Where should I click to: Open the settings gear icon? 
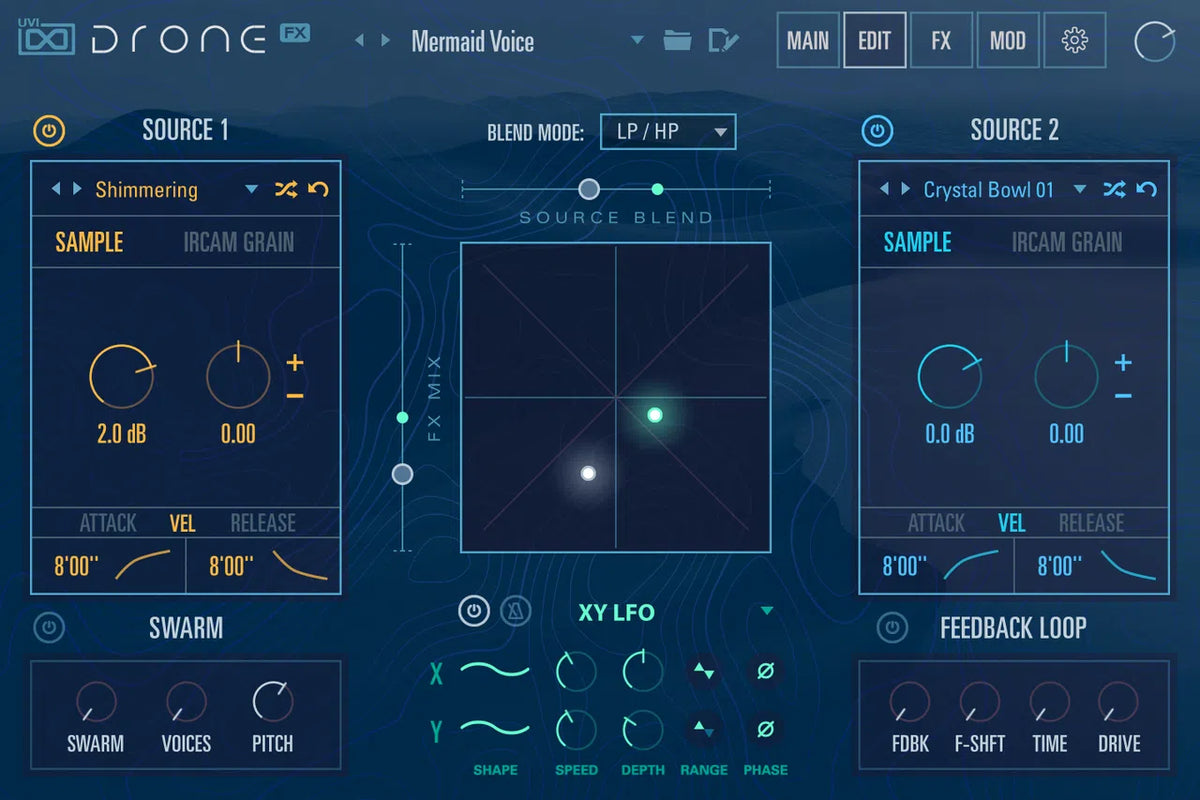point(1074,40)
